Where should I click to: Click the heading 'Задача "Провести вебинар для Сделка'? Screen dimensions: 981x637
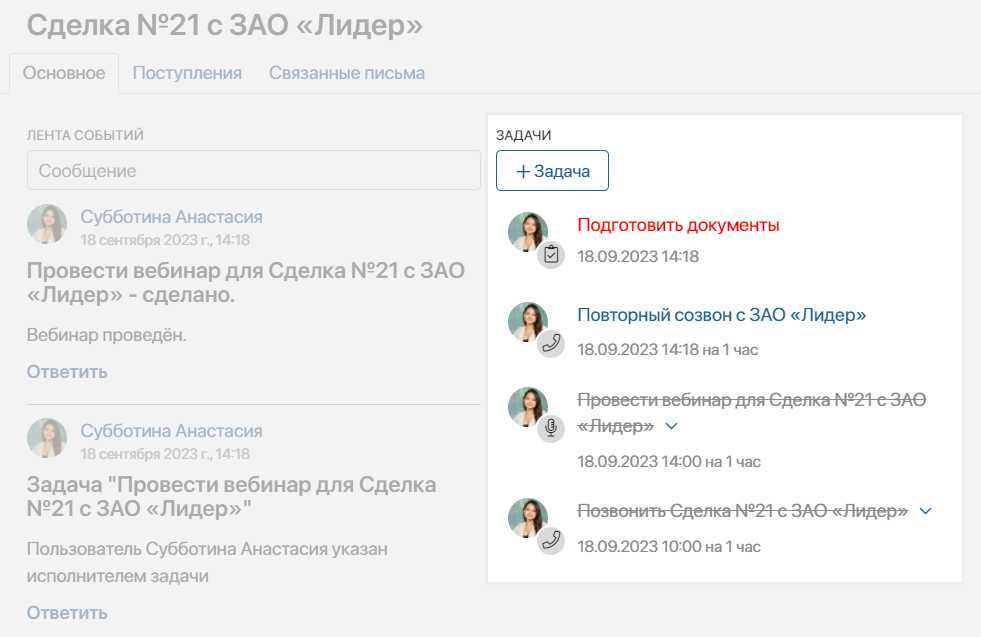pos(231,496)
